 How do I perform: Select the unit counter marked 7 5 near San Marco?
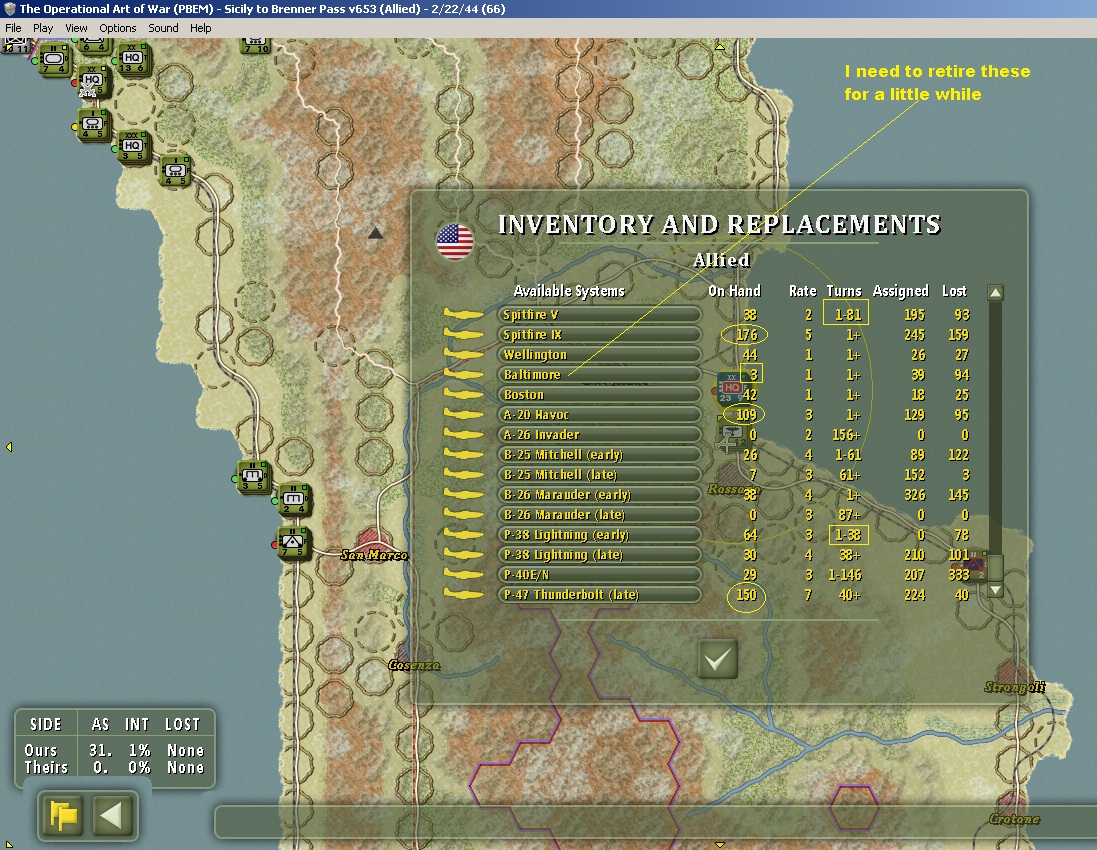(x=293, y=543)
